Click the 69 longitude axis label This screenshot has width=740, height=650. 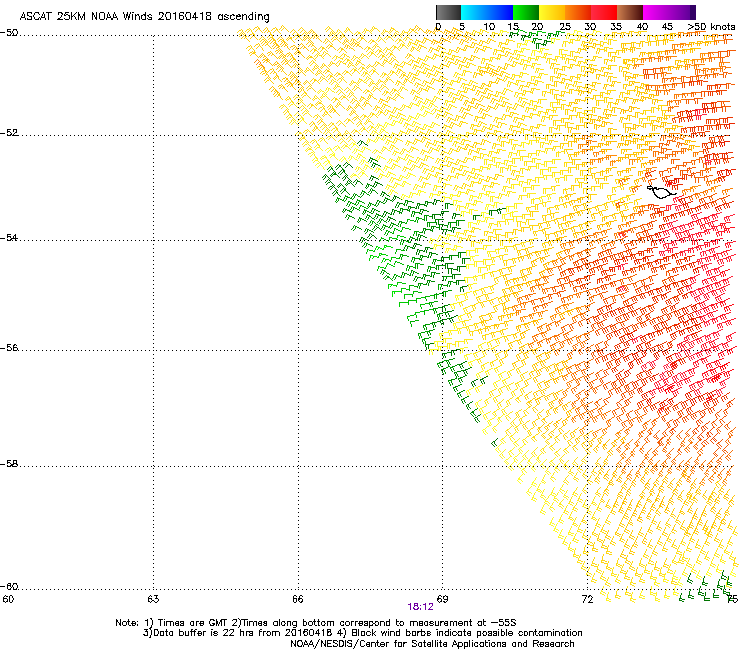(x=442, y=599)
